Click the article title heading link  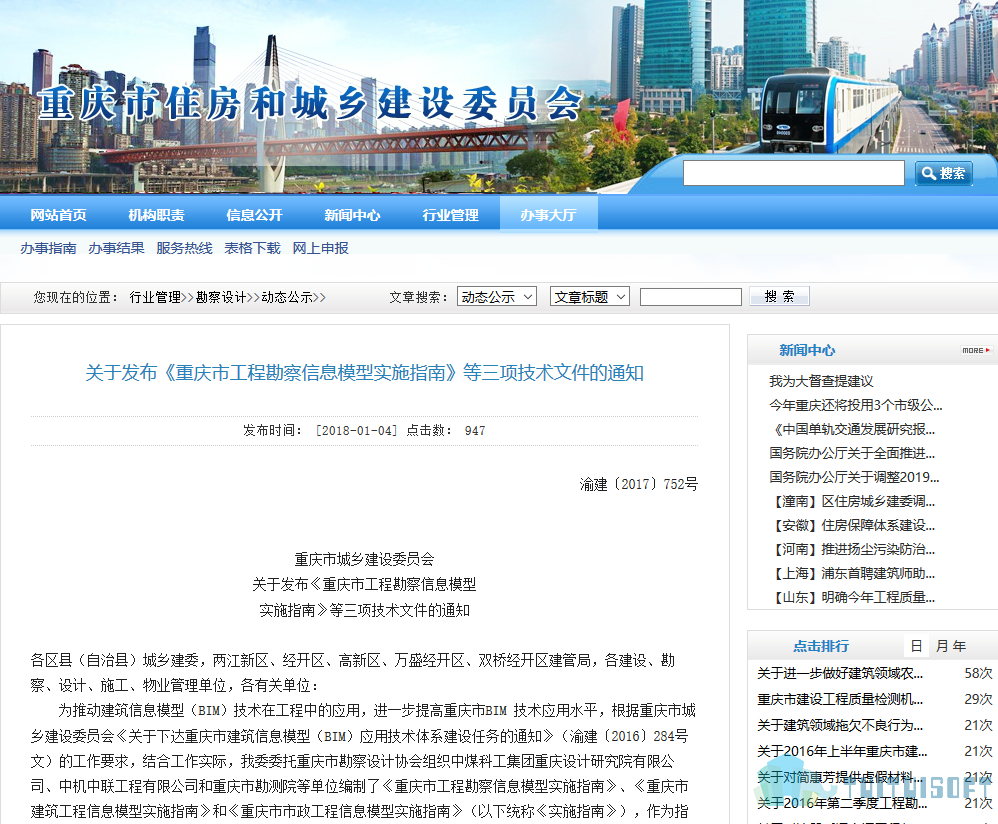coord(364,373)
